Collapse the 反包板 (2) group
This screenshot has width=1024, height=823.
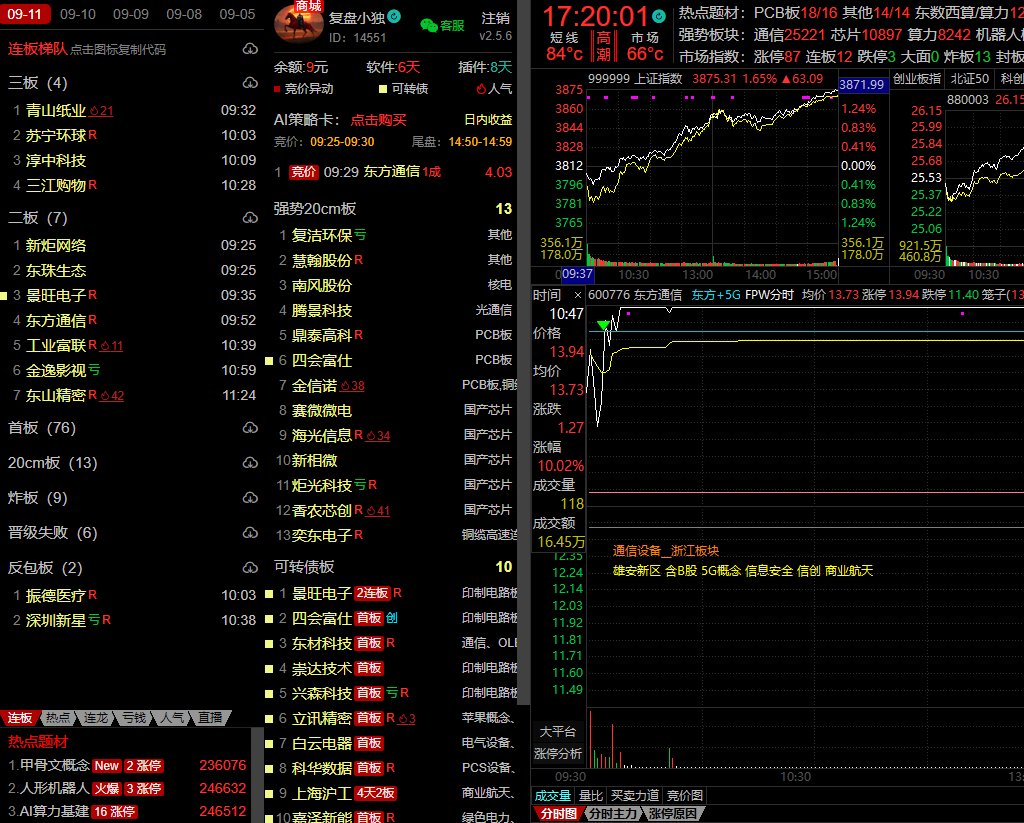[45, 568]
